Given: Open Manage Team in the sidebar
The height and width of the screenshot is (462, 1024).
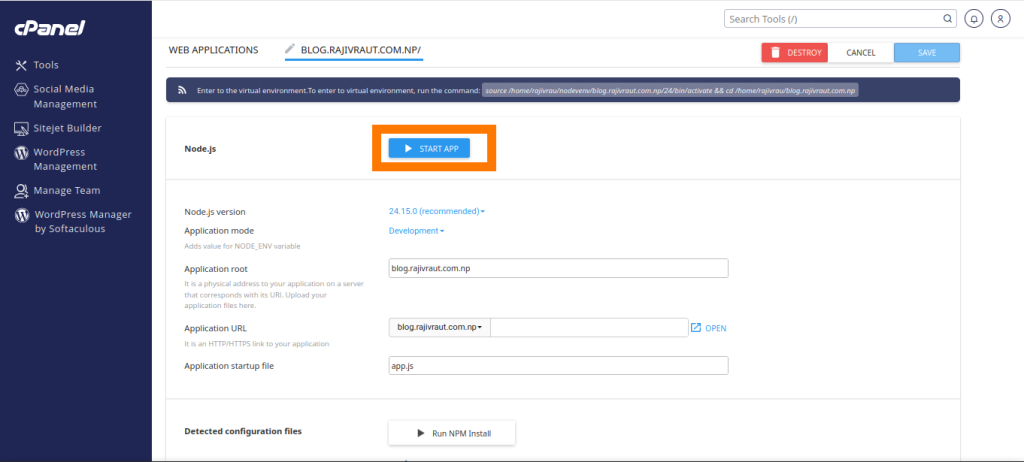Looking at the screenshot, I should click(57, 191).
